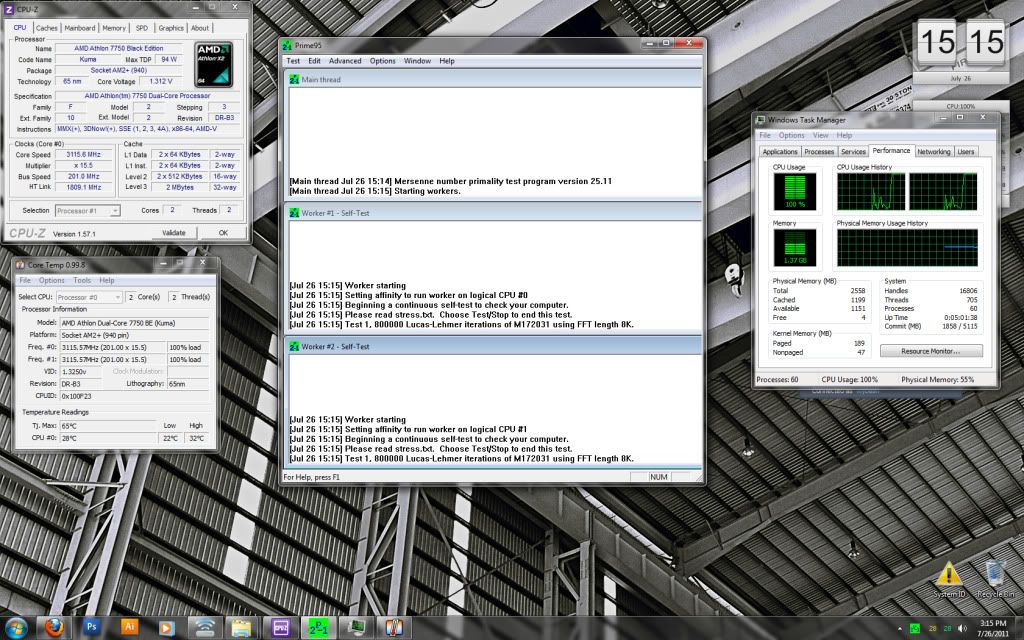Click the CPU-Z title bar icon
Viewport: 1024px width, 640px height.
(x=9, y=9)
